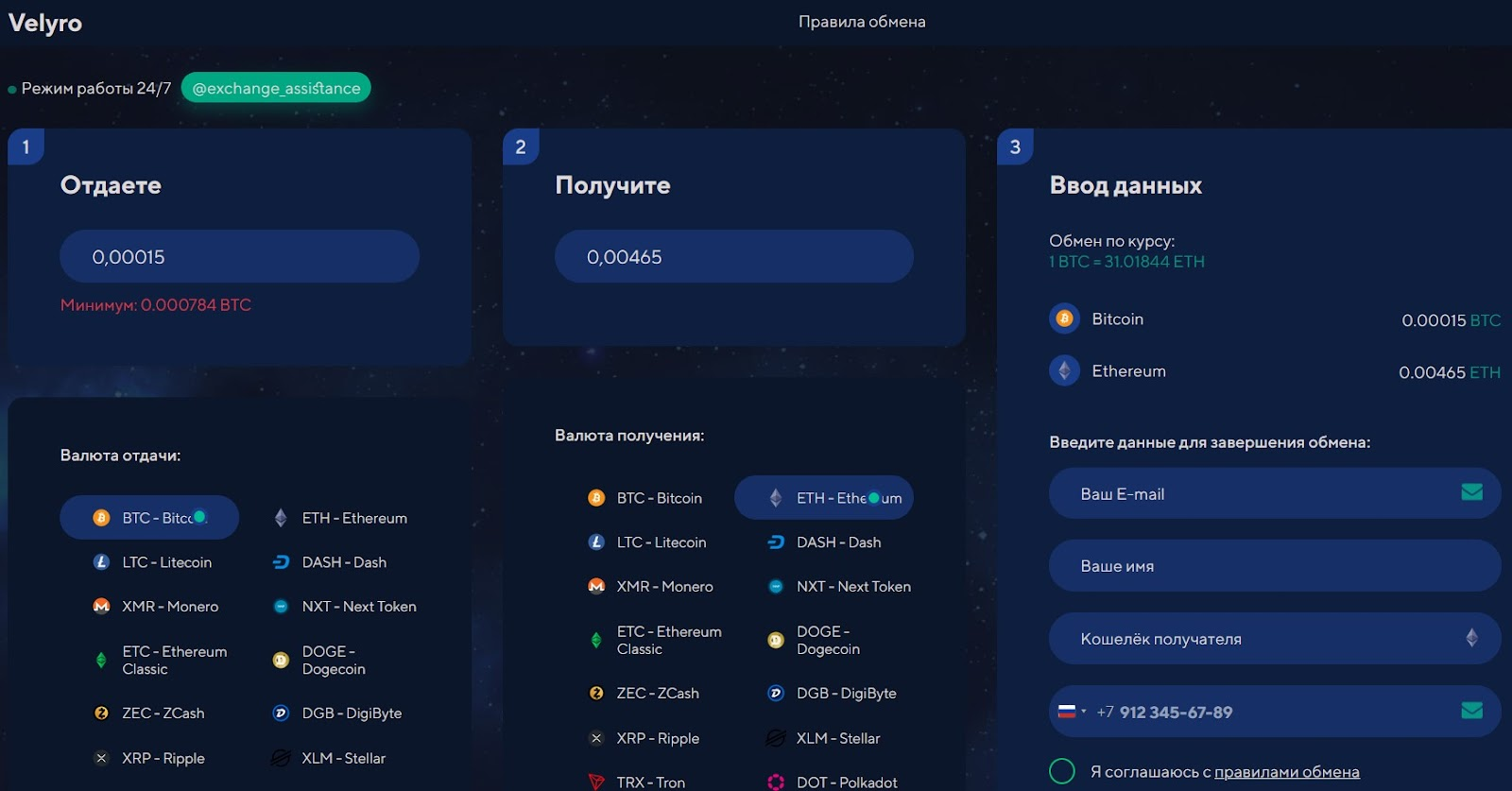Click the Dash icon in the receive-currency list
1512x791 pixels.
point(776,542)
